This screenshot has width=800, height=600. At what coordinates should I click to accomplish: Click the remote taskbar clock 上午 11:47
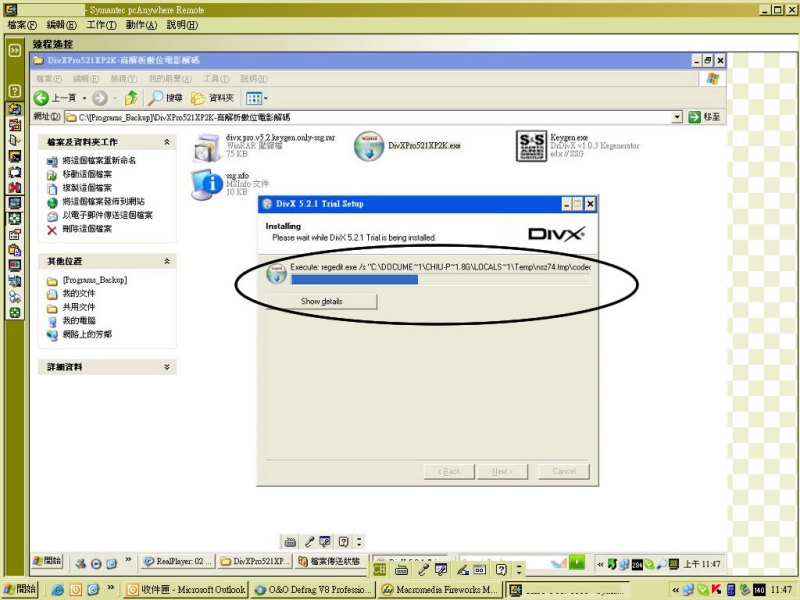pos(702,564)
